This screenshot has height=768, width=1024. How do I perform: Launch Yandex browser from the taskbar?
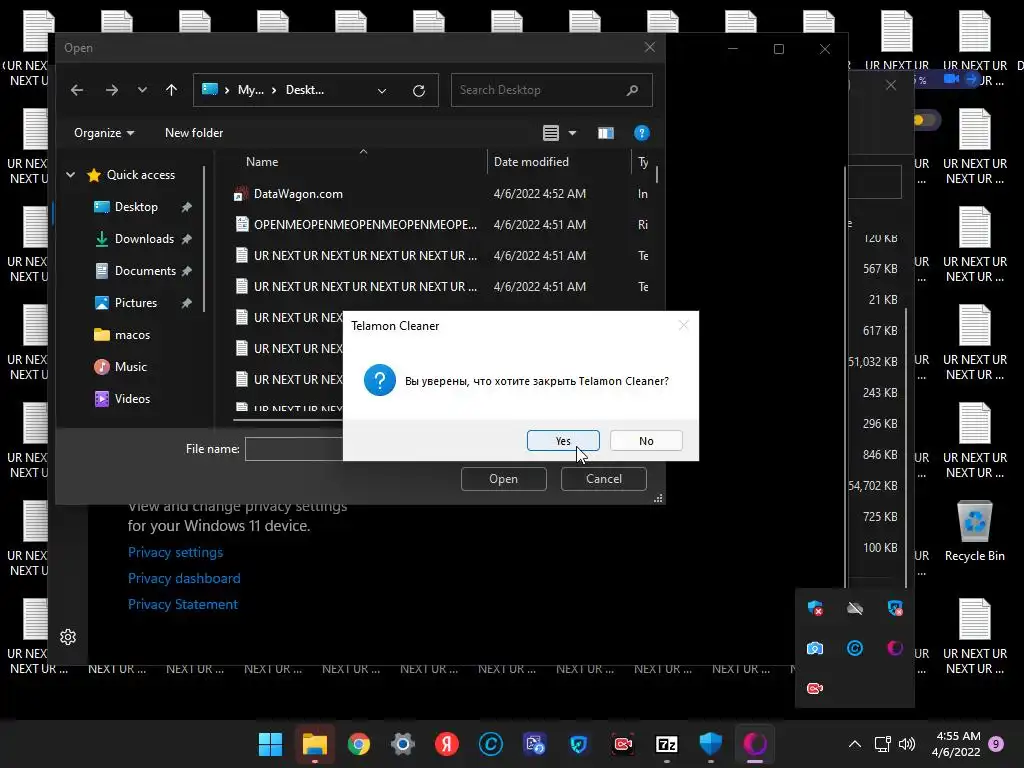(447, 744)
